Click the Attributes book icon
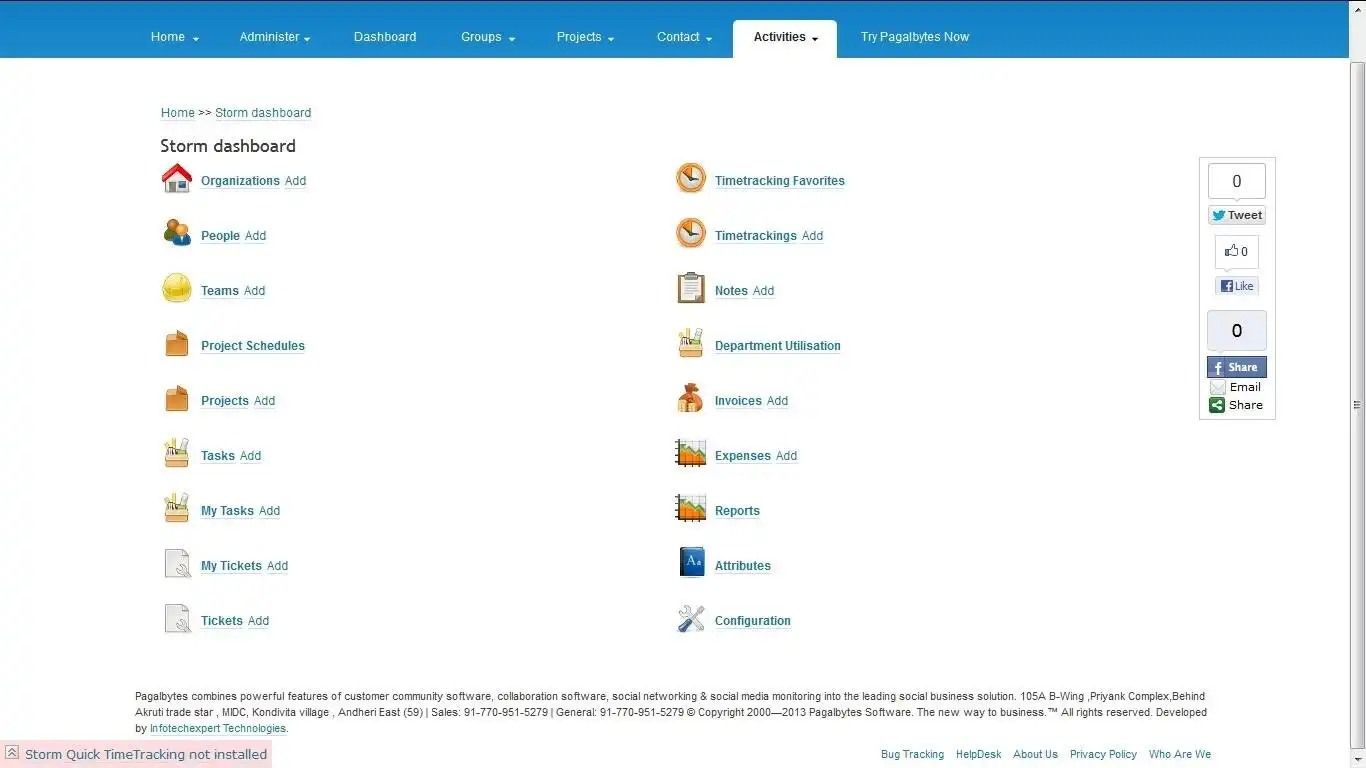The image size is (1366, 768). 692,562
